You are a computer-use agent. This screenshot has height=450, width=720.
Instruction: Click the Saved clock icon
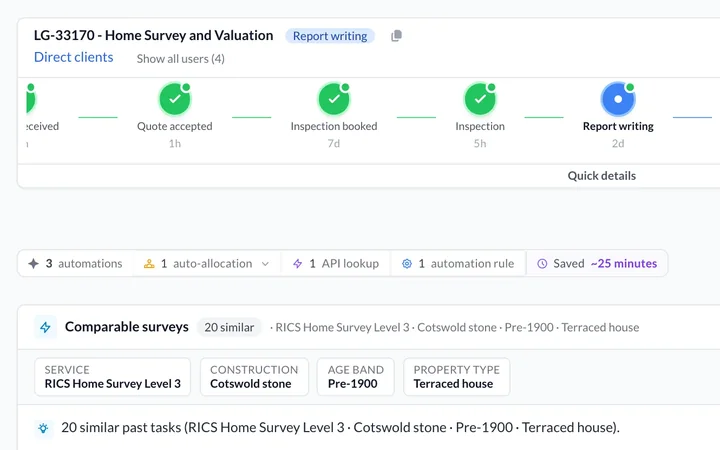pyautogui.click(x=542, y=264)
